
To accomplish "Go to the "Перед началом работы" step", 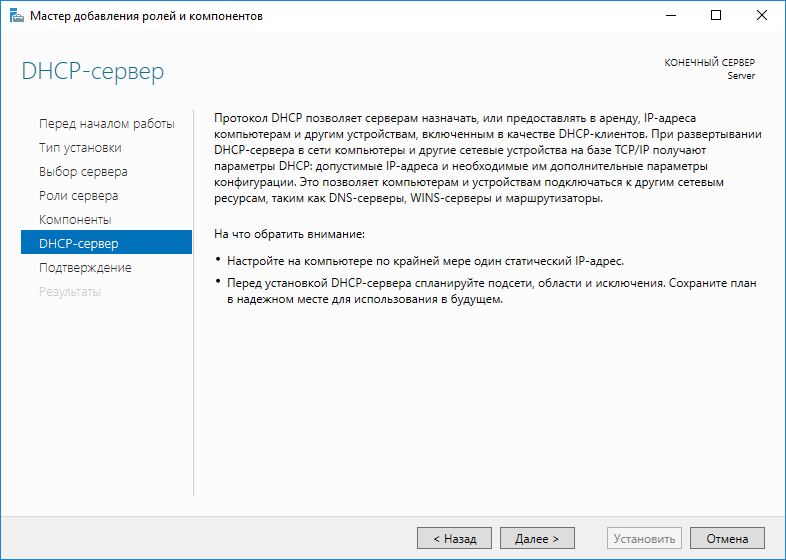I will click(106, 124).
